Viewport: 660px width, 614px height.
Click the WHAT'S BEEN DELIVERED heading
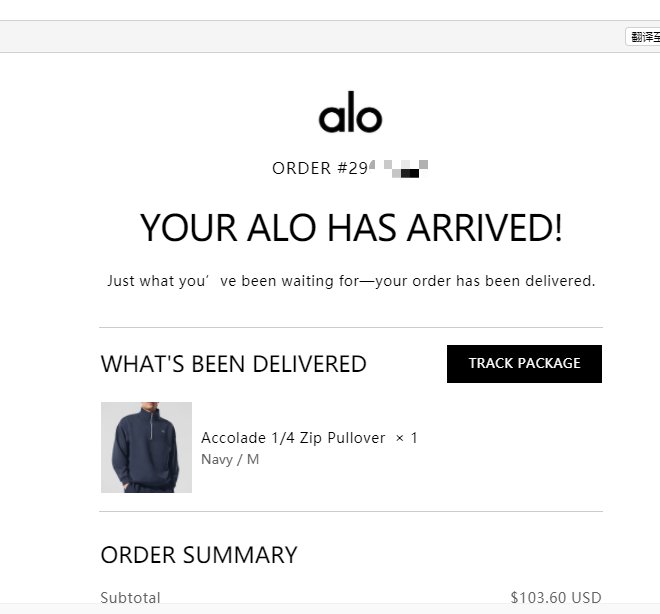[x=234, y=364]
